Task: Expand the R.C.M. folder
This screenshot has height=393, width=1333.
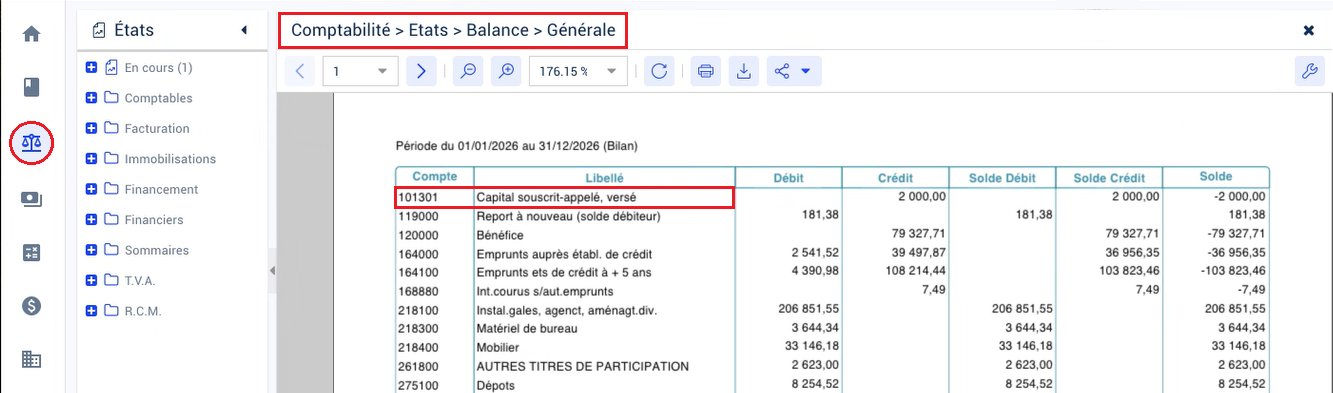Action: [x=92, y=311]
